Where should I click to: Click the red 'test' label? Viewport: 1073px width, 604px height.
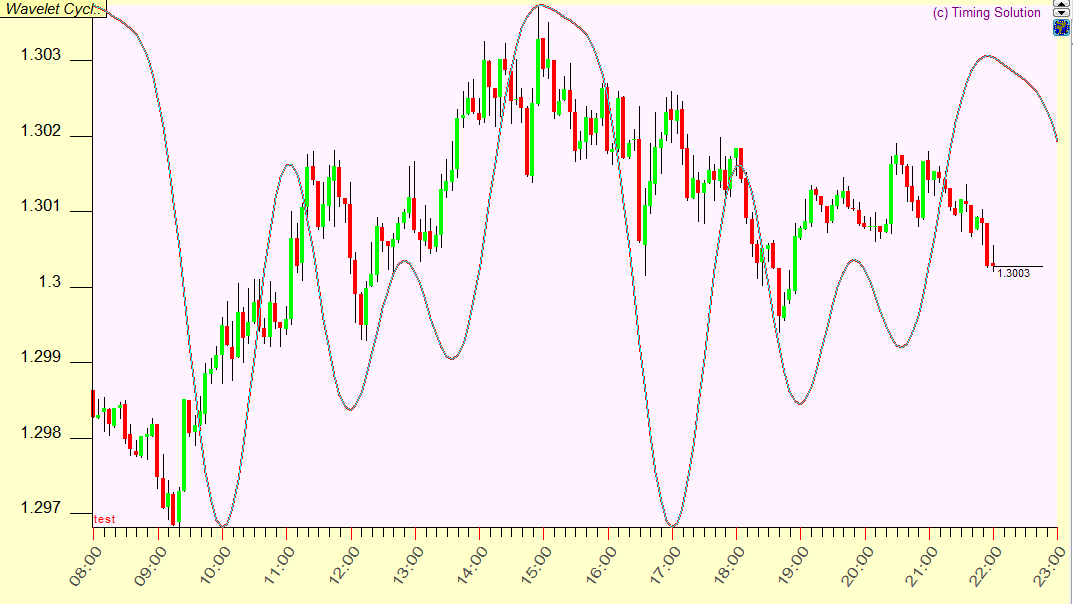click(105, 519)
